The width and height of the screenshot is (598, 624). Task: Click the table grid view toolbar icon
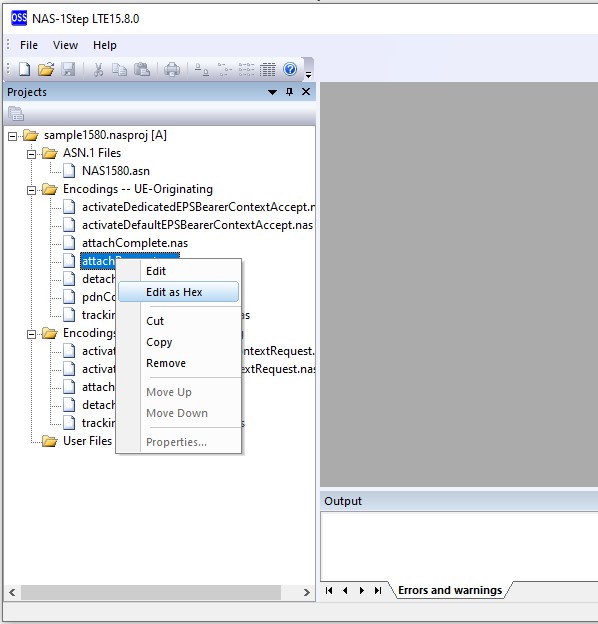click(267, 70)
